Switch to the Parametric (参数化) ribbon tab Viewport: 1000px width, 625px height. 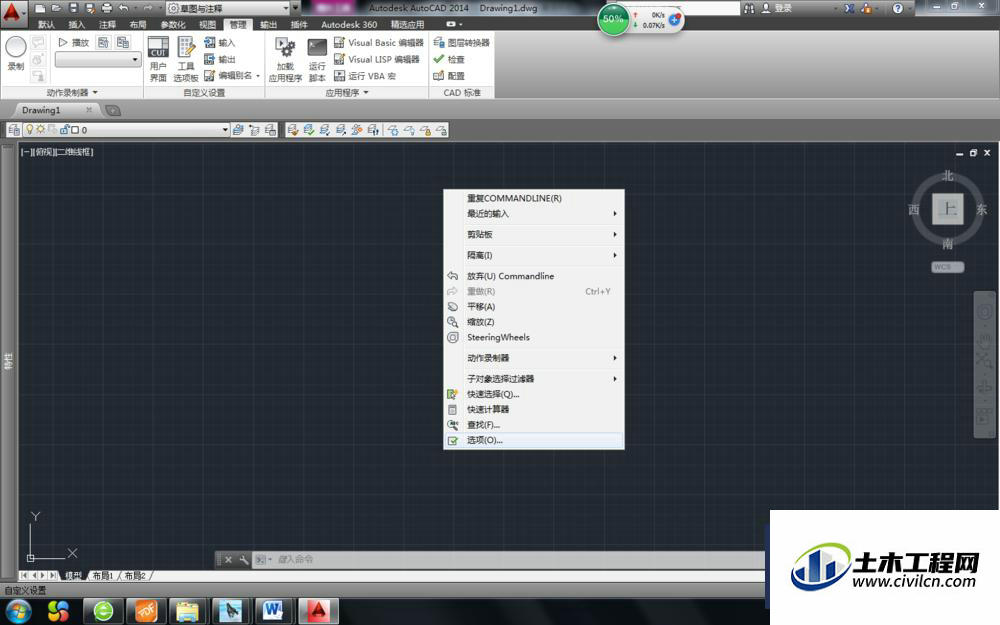pyautogui.click(x=172, y=25)
